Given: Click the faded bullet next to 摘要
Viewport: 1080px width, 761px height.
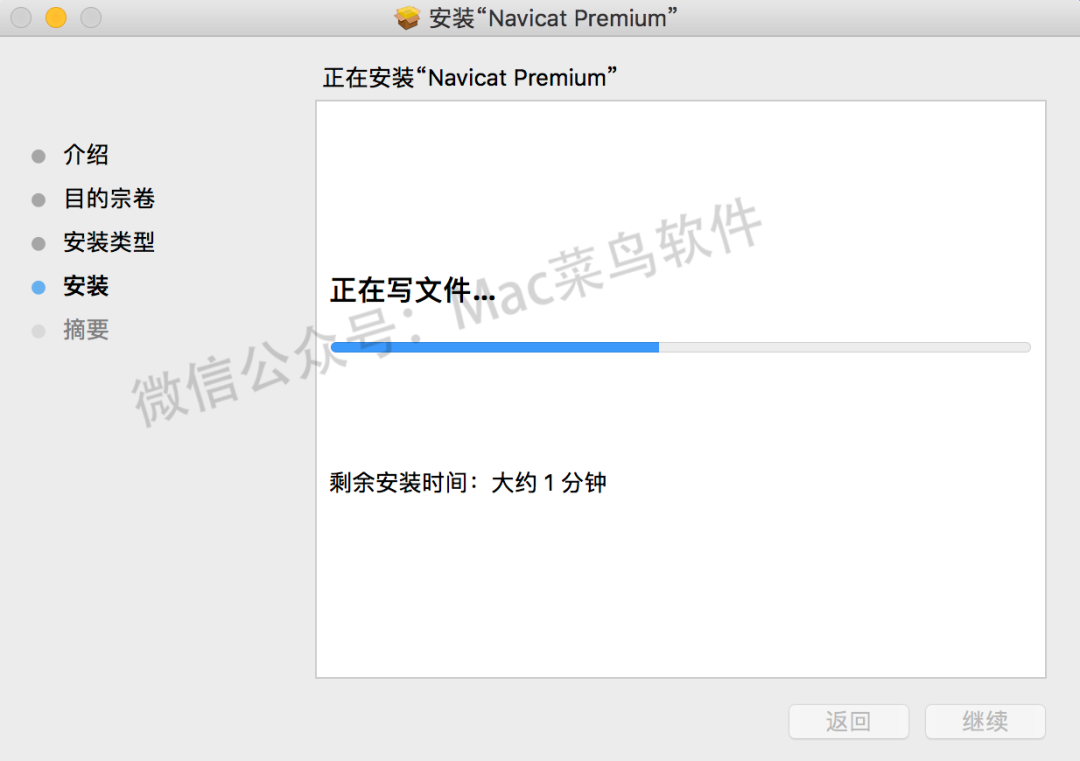Looking at the screenshot, I should (x=39, y=331).
